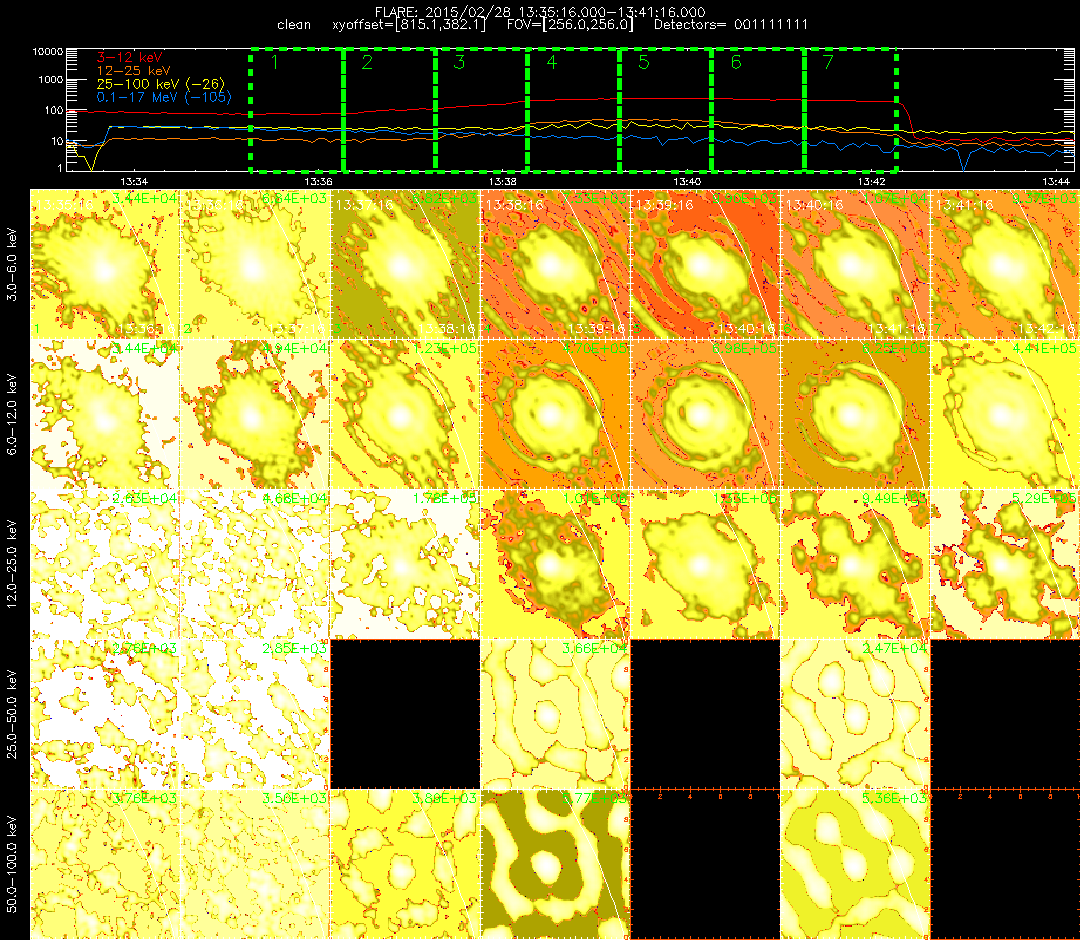This screenshot has height=940, width=1080.
Task: Open the 50.0-100.0 keV image for interval 3
Action: (x=405, y=864)
